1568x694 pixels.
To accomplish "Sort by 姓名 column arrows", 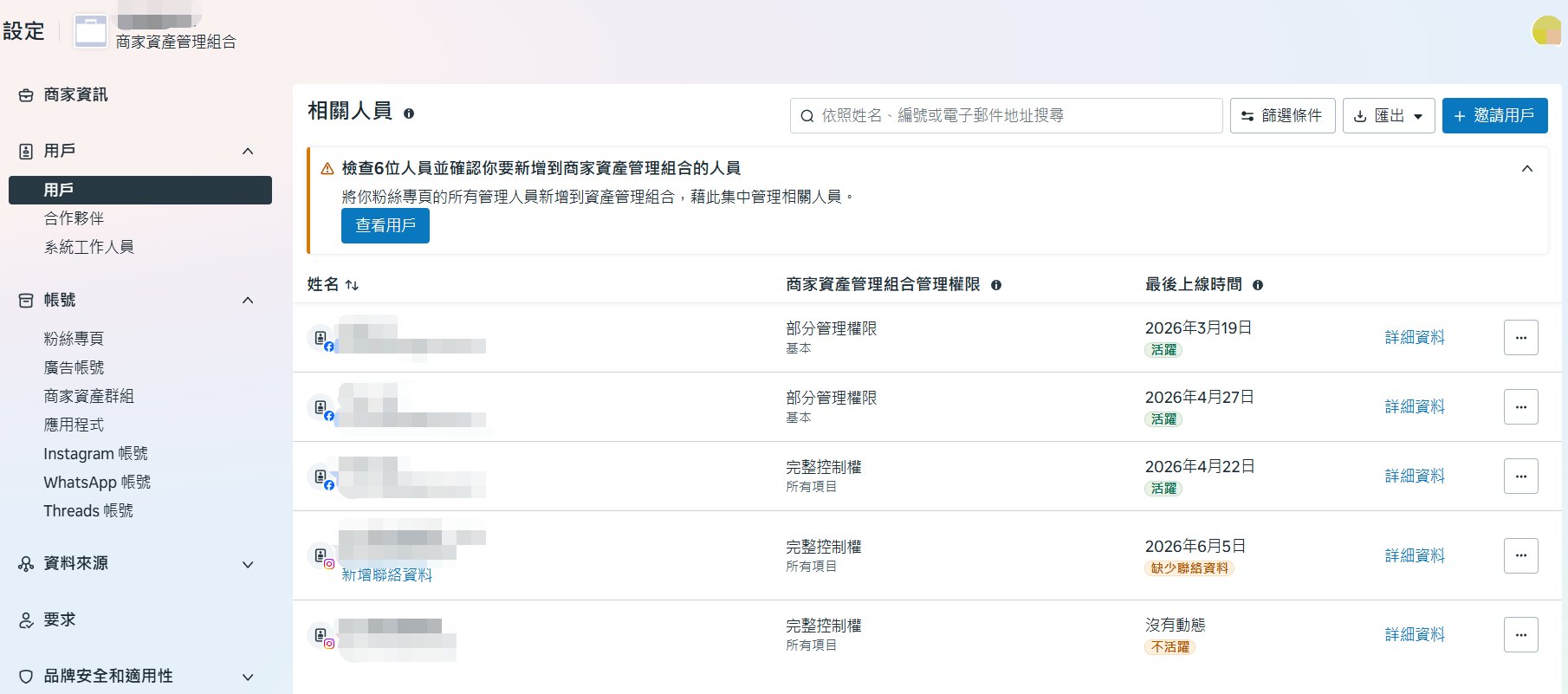I will click(x=352, y=285).
